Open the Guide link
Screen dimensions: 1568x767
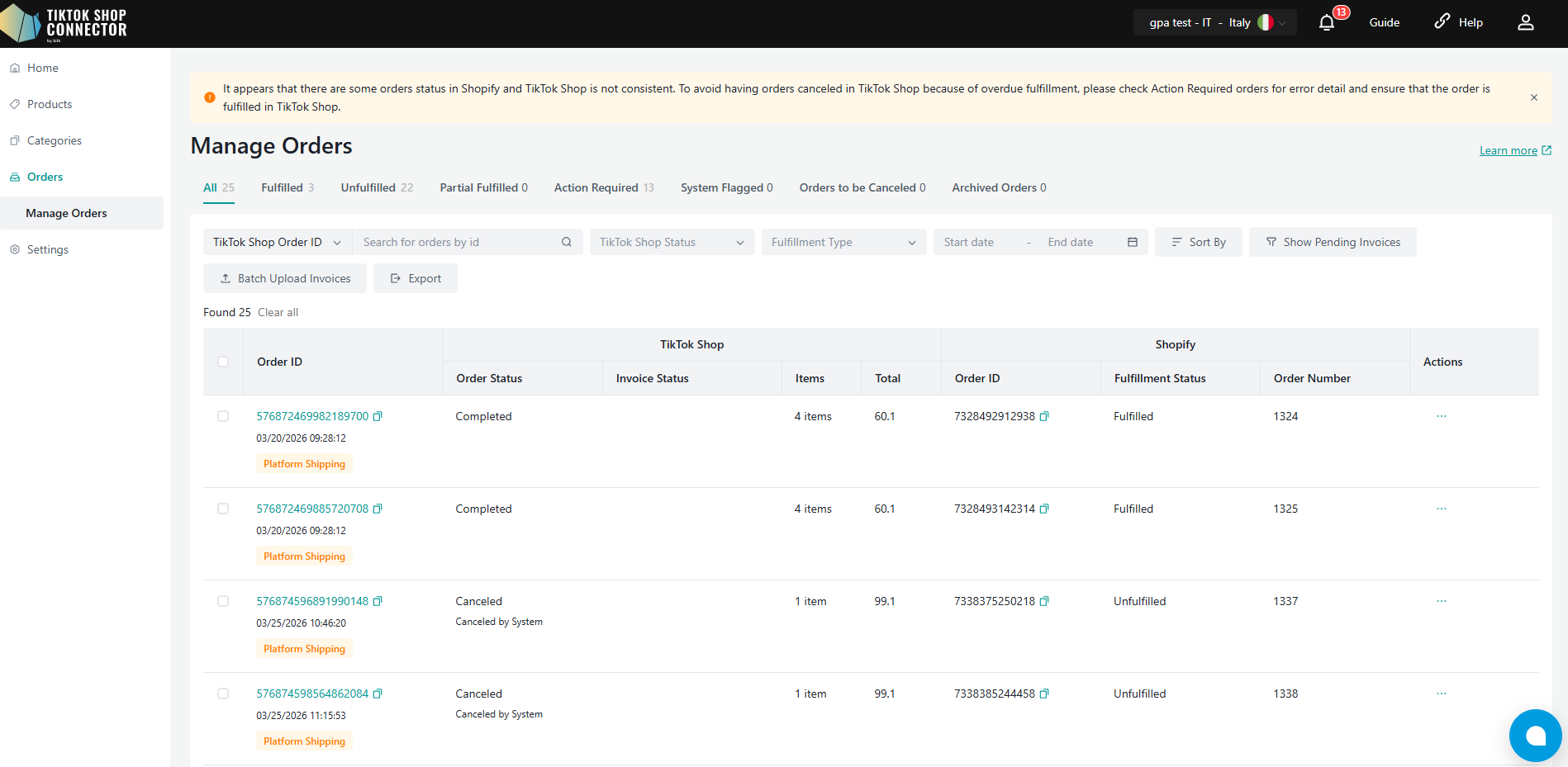tap(1384, 22)
